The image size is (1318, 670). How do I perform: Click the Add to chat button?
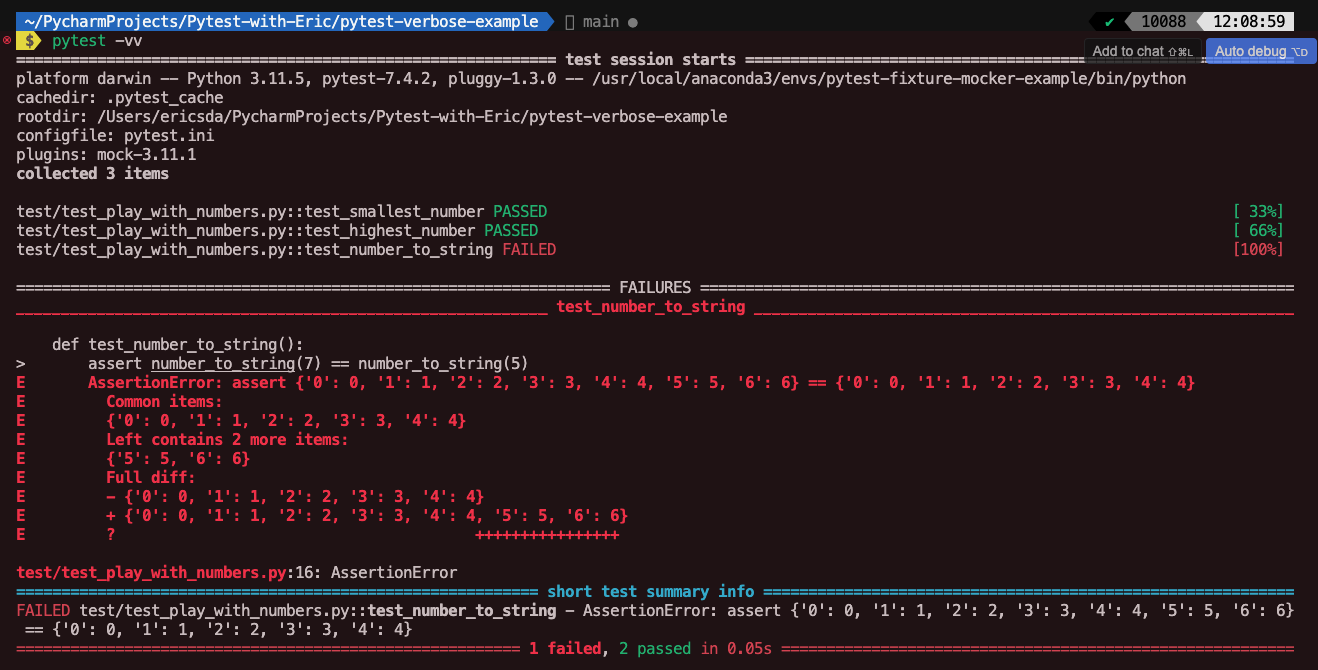1143,51
